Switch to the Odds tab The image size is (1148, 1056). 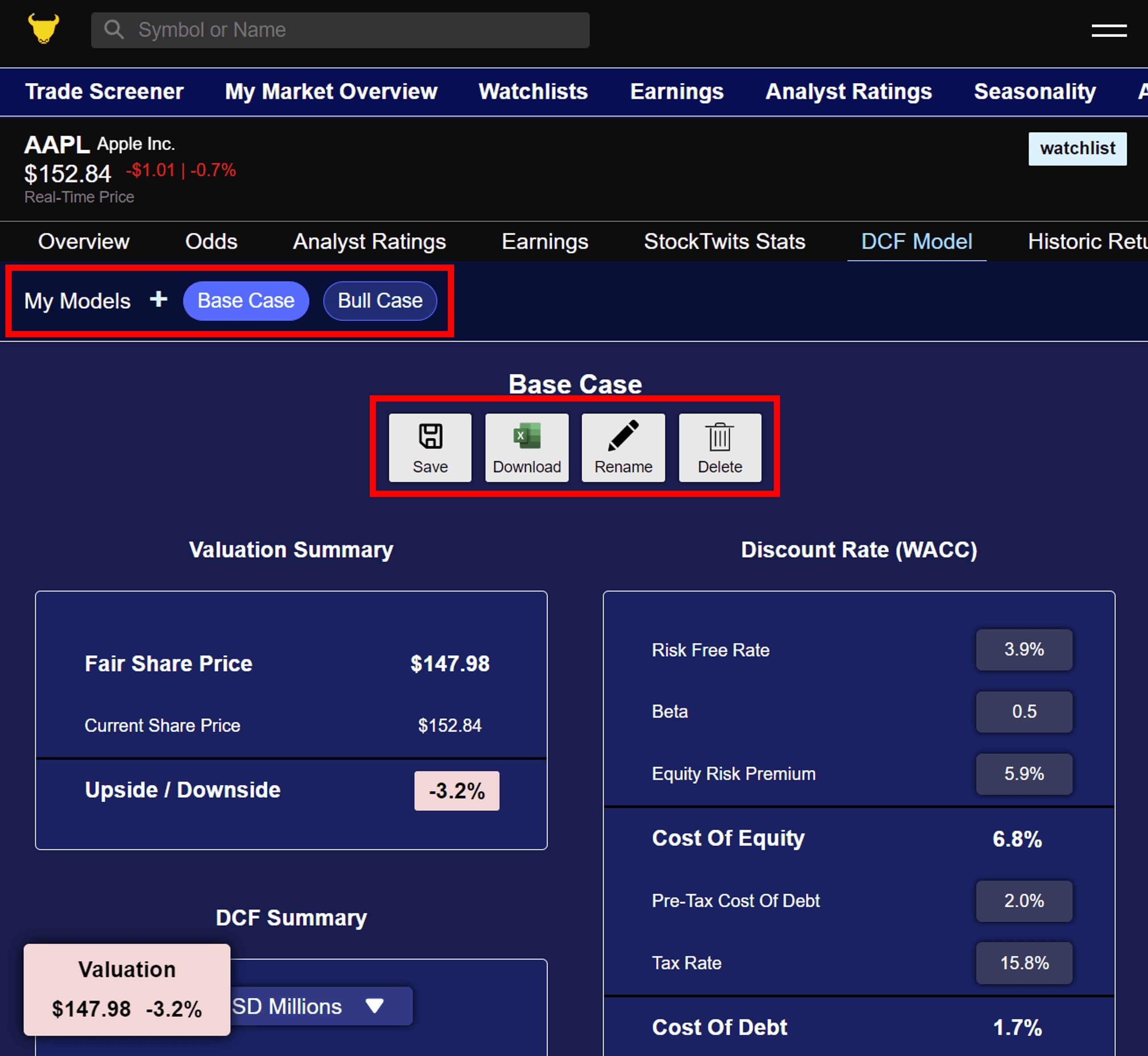[211, 242]
